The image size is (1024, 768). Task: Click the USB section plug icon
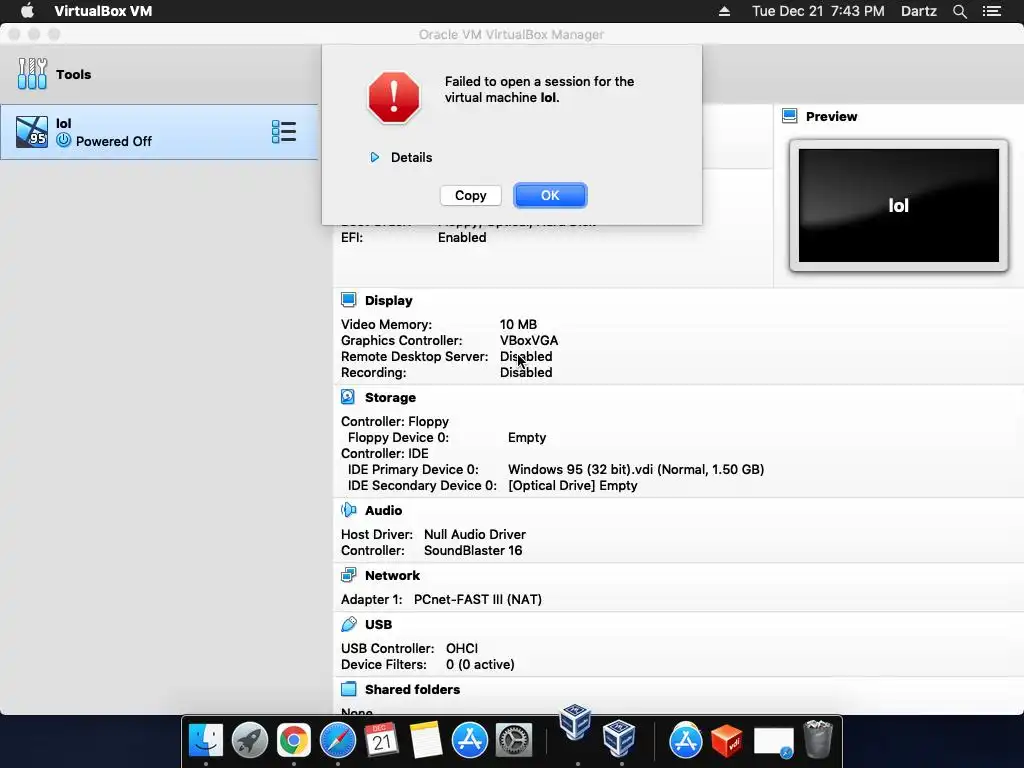[349, 624]
